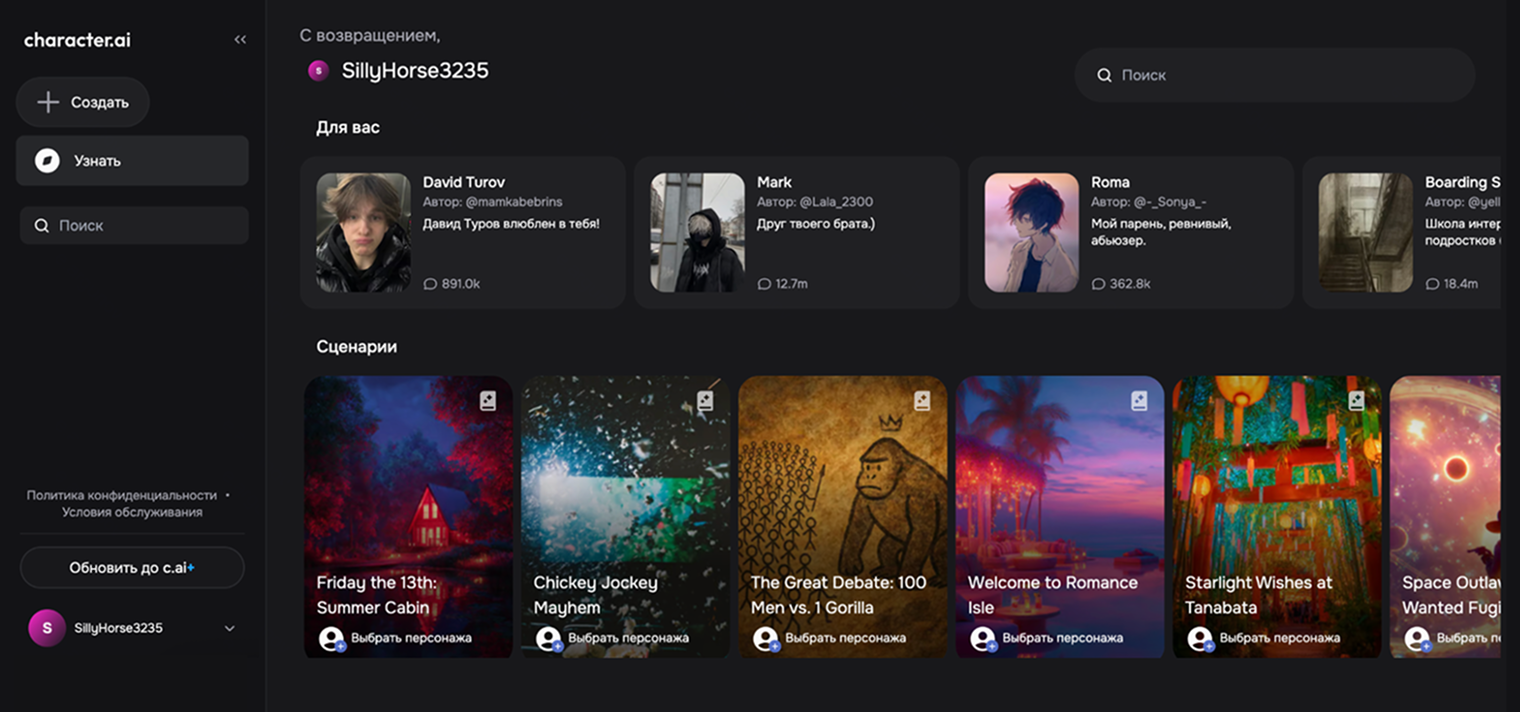
Task: Choose character for Starlight Wishes at Tanabata
Action: point(1263,638)
